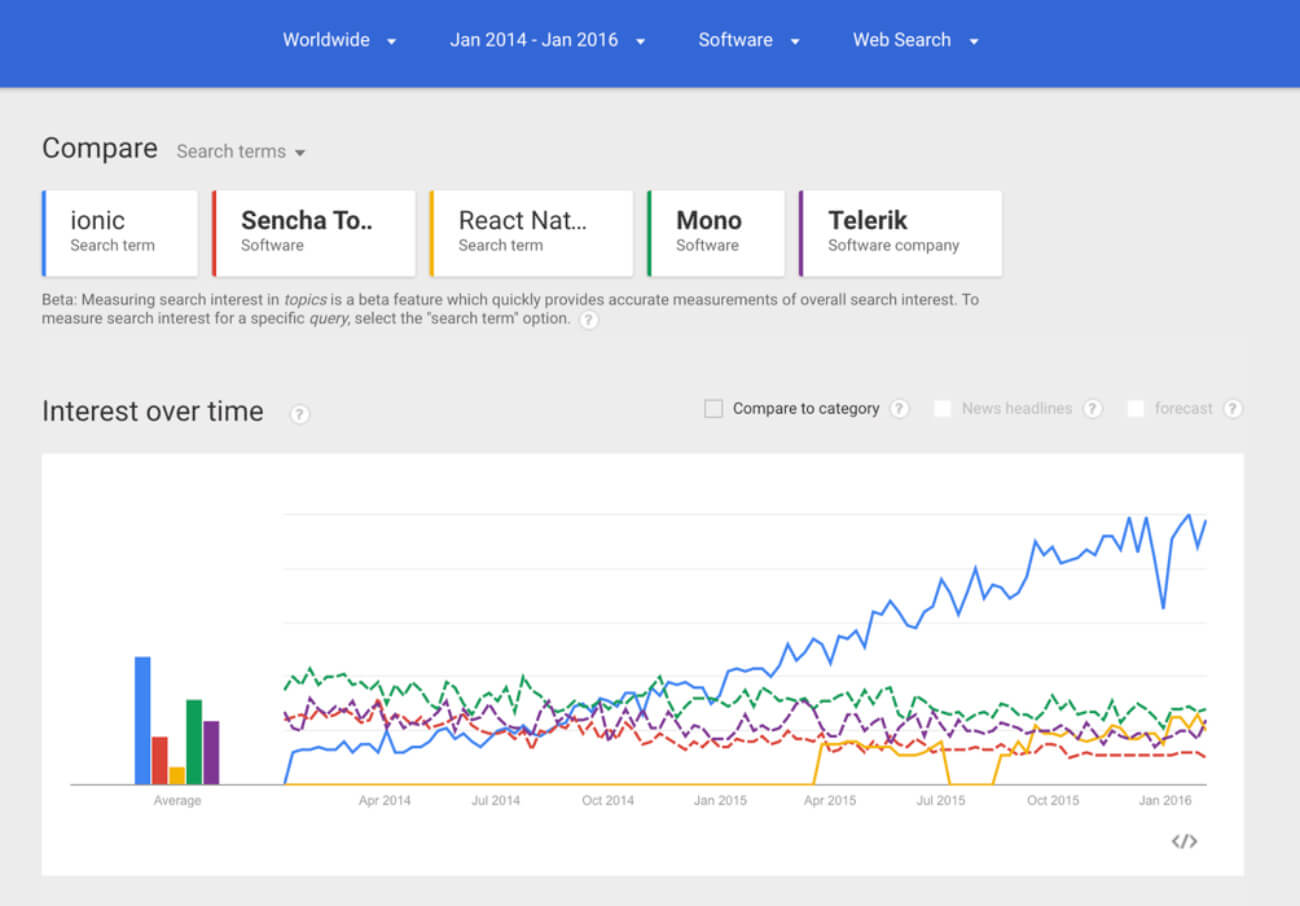The height and width of the screenshot is (906, 1300).
Task: Open the Worldwide region dropdown
Action: point(339,40)
